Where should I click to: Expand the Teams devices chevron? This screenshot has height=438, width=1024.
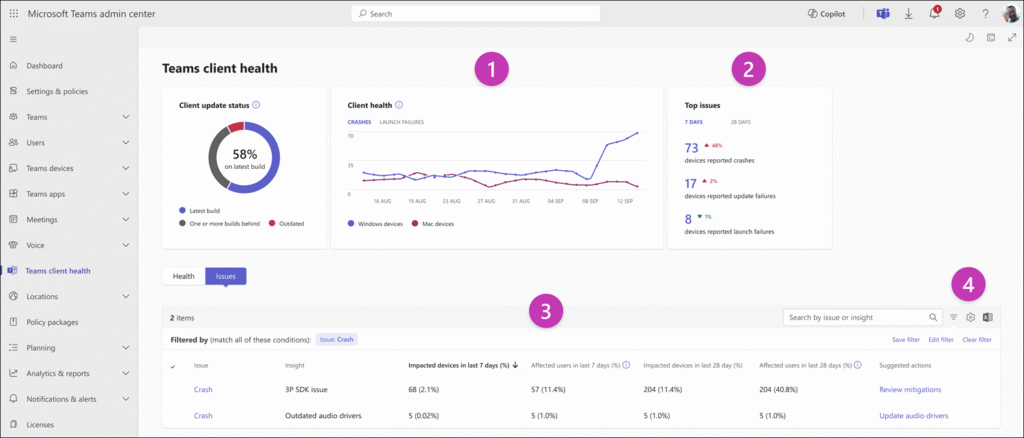[x=126, y=168]
